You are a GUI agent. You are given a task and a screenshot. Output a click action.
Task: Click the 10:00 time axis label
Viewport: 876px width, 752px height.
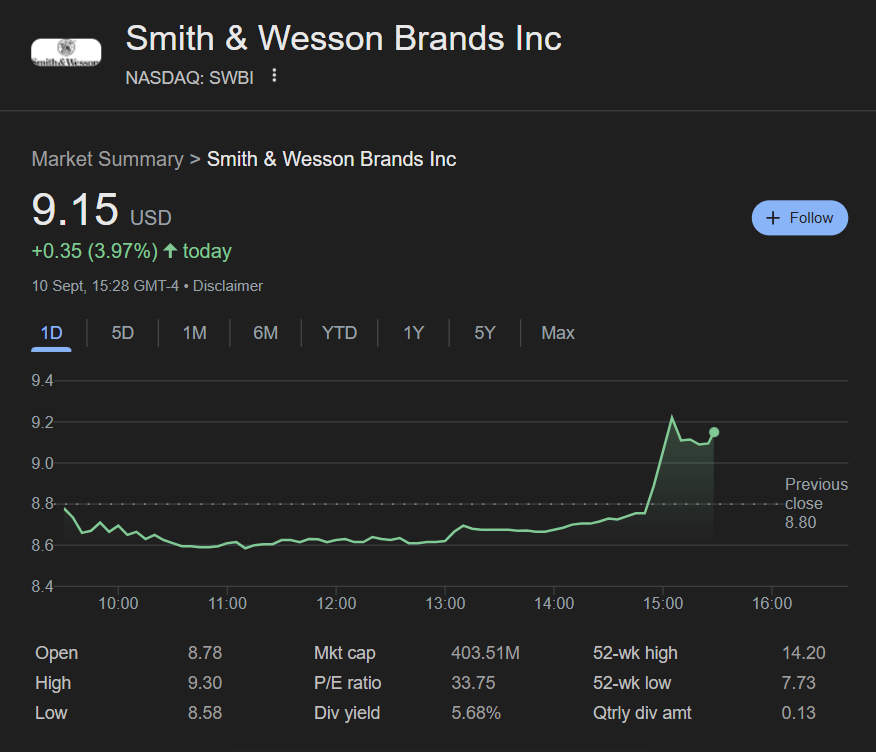tap(118, 603)
